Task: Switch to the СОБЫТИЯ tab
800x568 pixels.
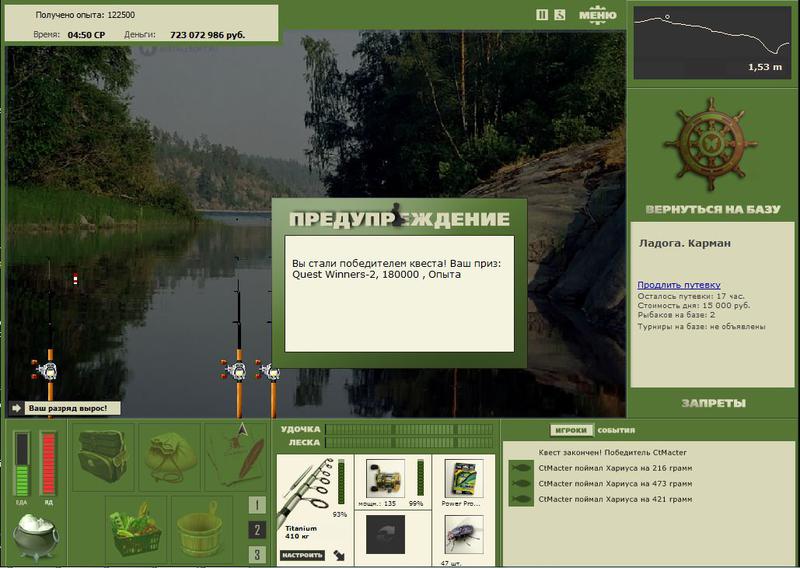Action: click(616, 430)
